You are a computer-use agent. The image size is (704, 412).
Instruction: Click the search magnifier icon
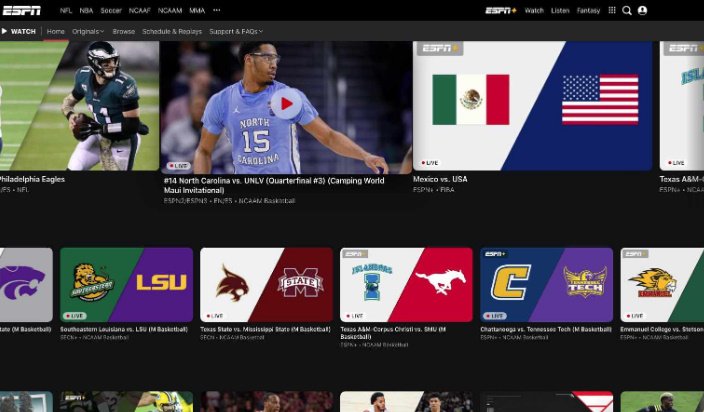[627, 10]
